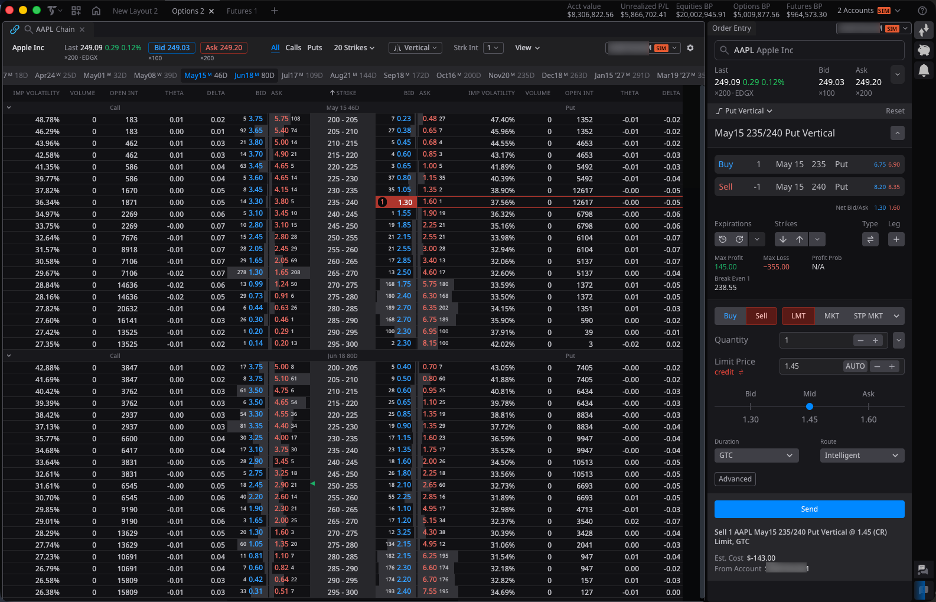Click the Home icon in the top toolbar
This screenshot has width=936, height=602.
(96, 11)
